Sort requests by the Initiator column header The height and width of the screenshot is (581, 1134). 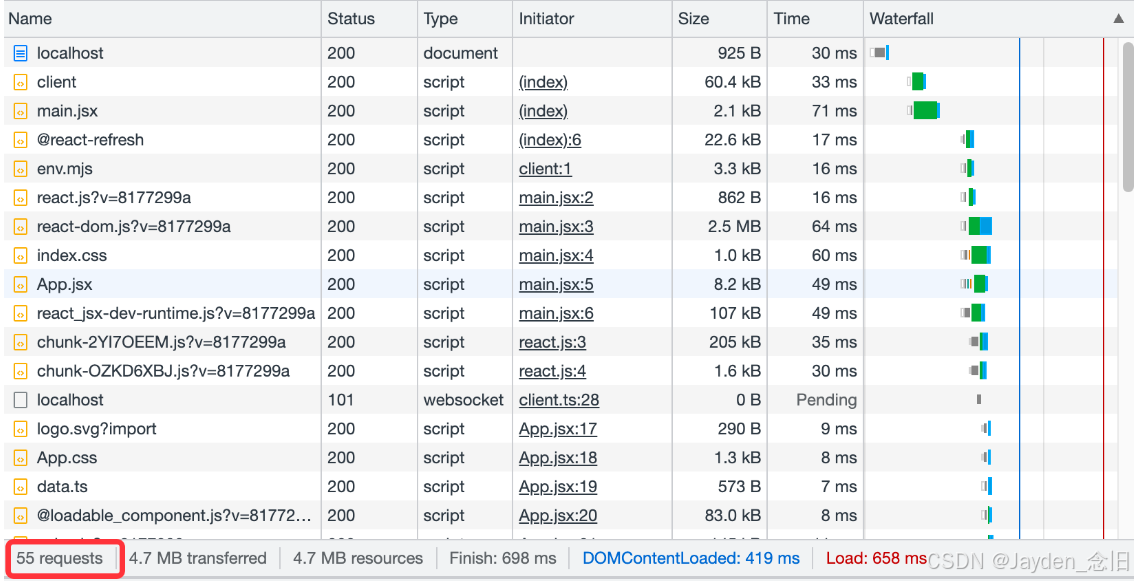pos(592,19)
